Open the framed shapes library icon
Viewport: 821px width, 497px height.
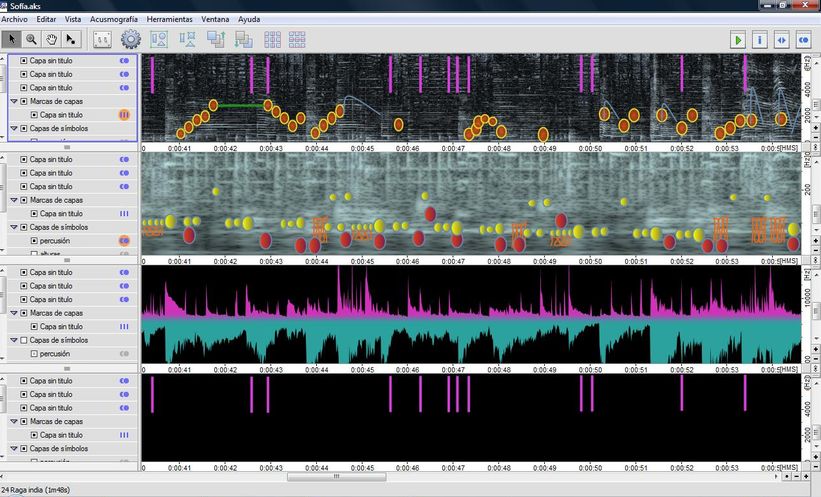159,39
